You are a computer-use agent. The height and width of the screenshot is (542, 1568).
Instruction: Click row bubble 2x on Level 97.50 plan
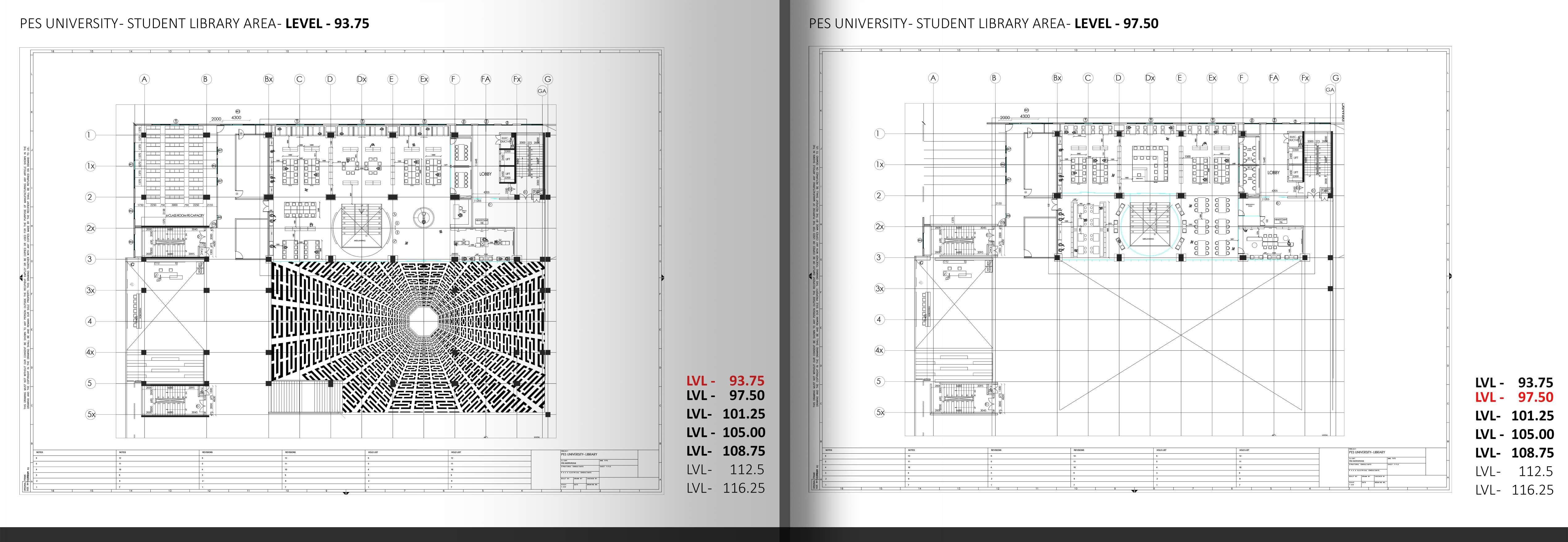coord(879,227)
